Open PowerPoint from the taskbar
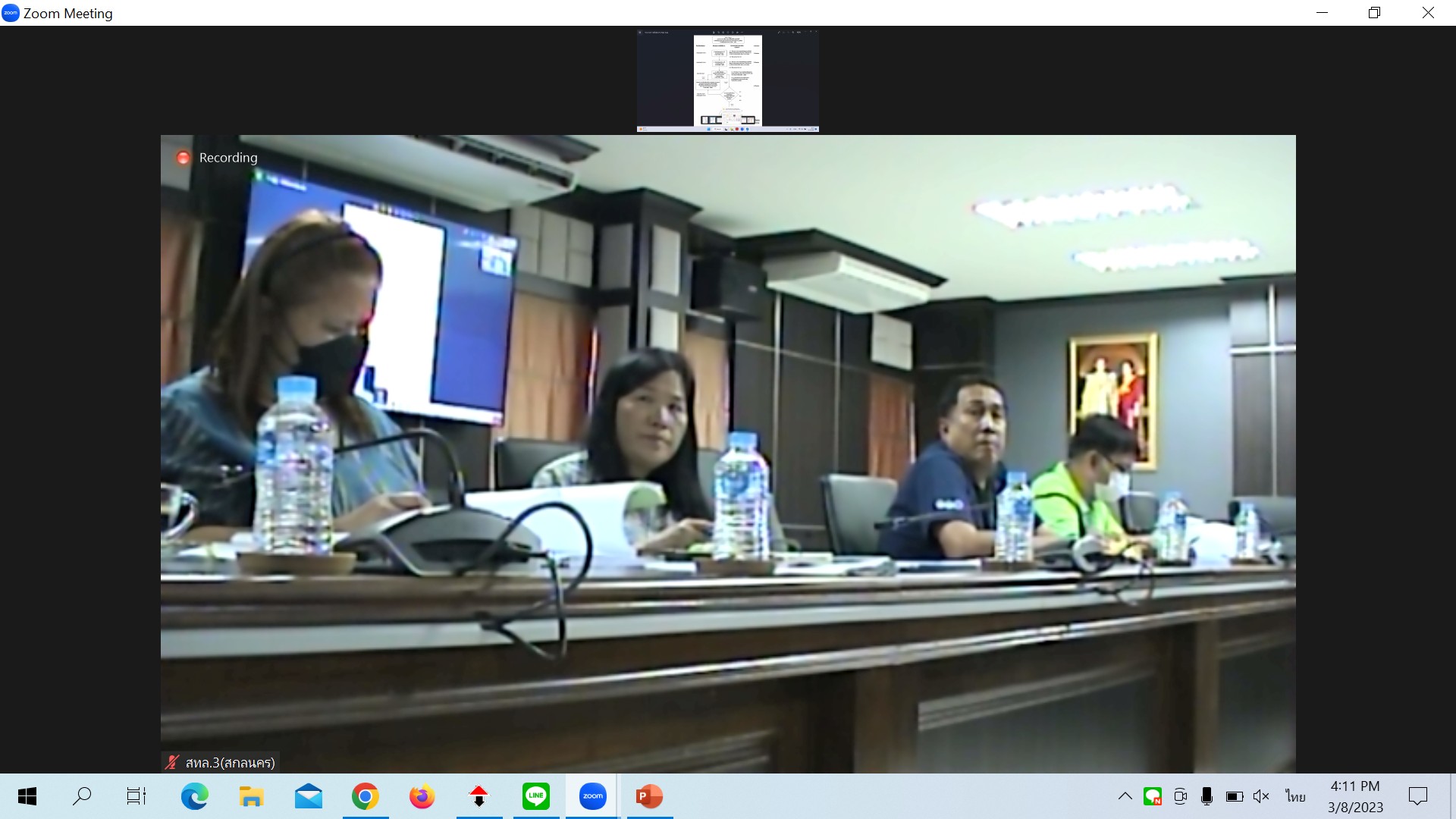 649,796
